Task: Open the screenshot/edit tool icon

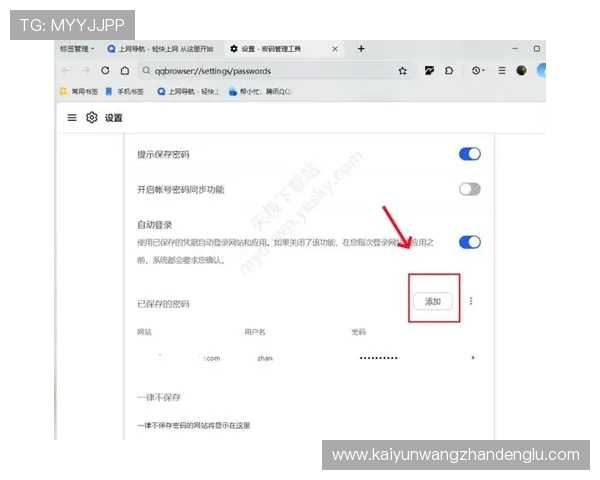Action: pyautogui.click(x=429, y=70)
